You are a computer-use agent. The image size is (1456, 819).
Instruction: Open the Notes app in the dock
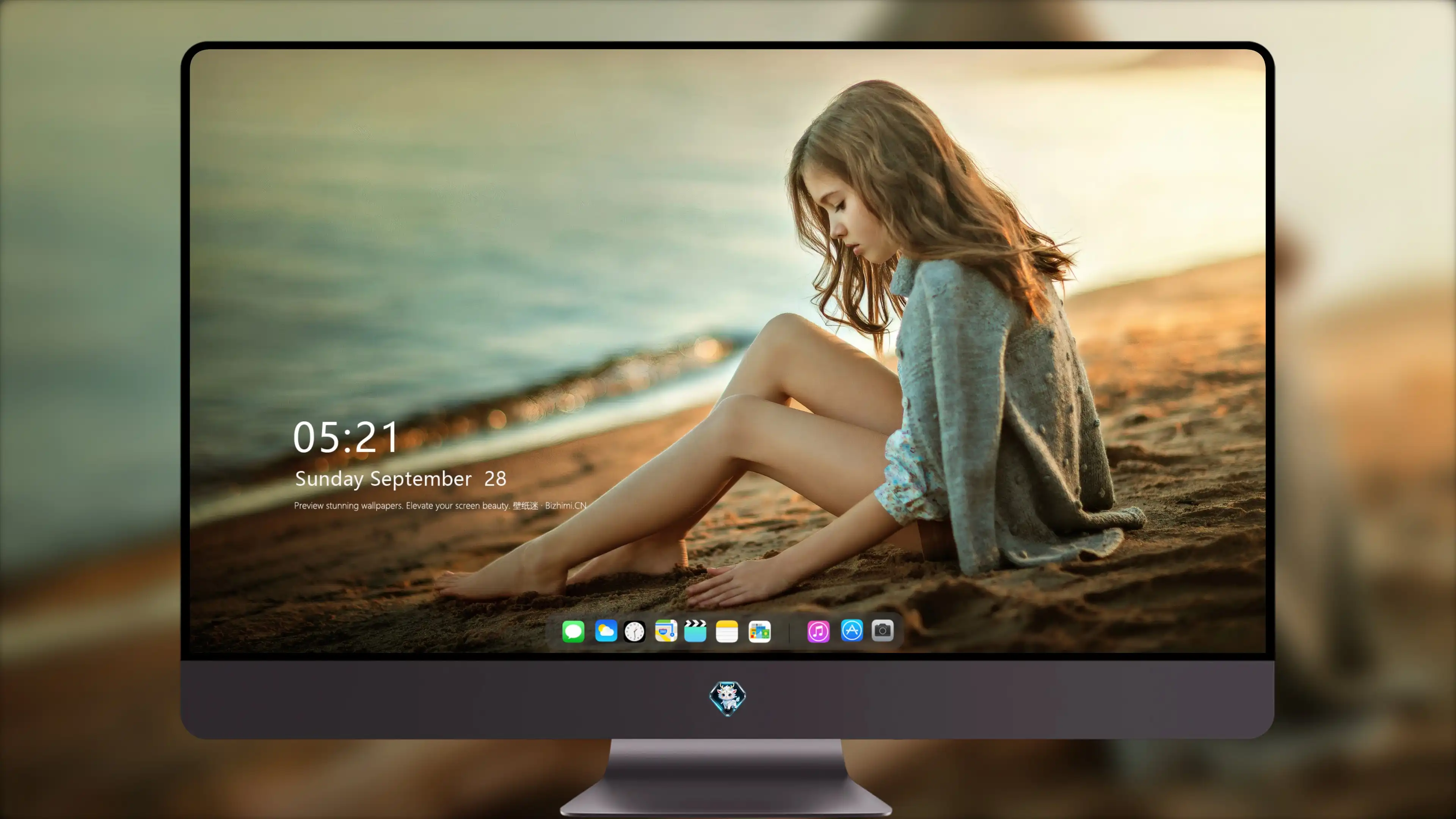[x=727, y=631]
